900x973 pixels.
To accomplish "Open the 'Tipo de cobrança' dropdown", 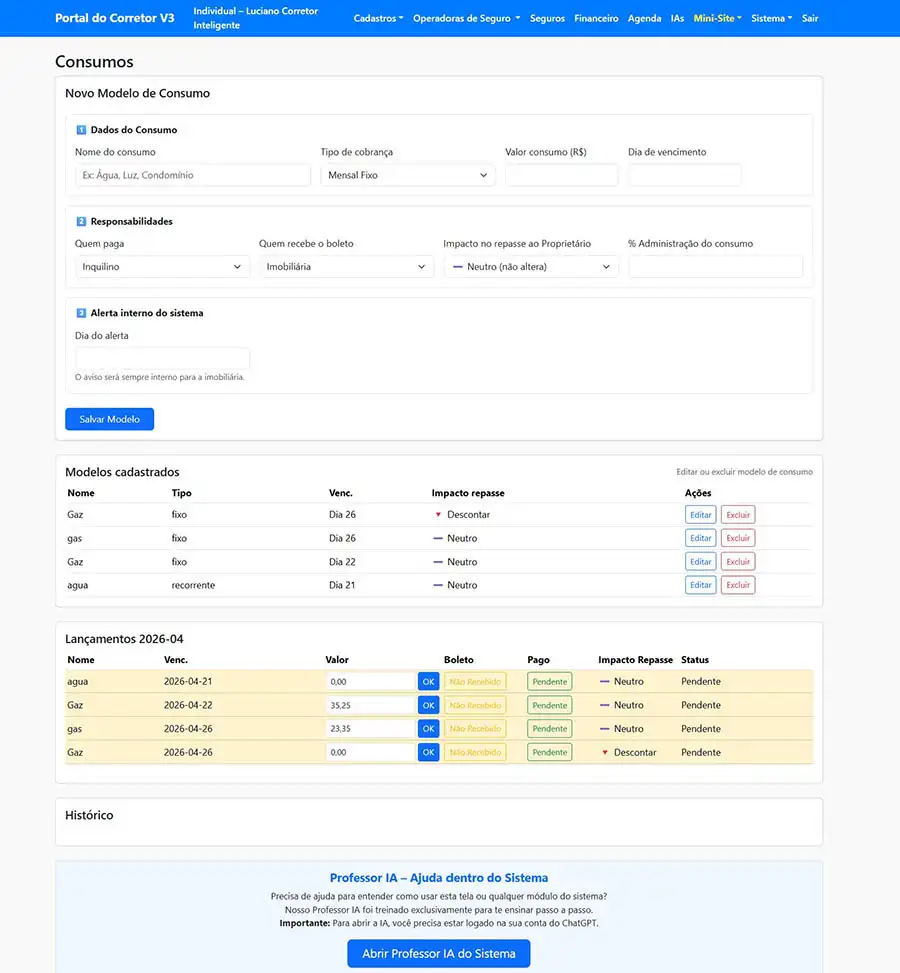I will 408,175.
